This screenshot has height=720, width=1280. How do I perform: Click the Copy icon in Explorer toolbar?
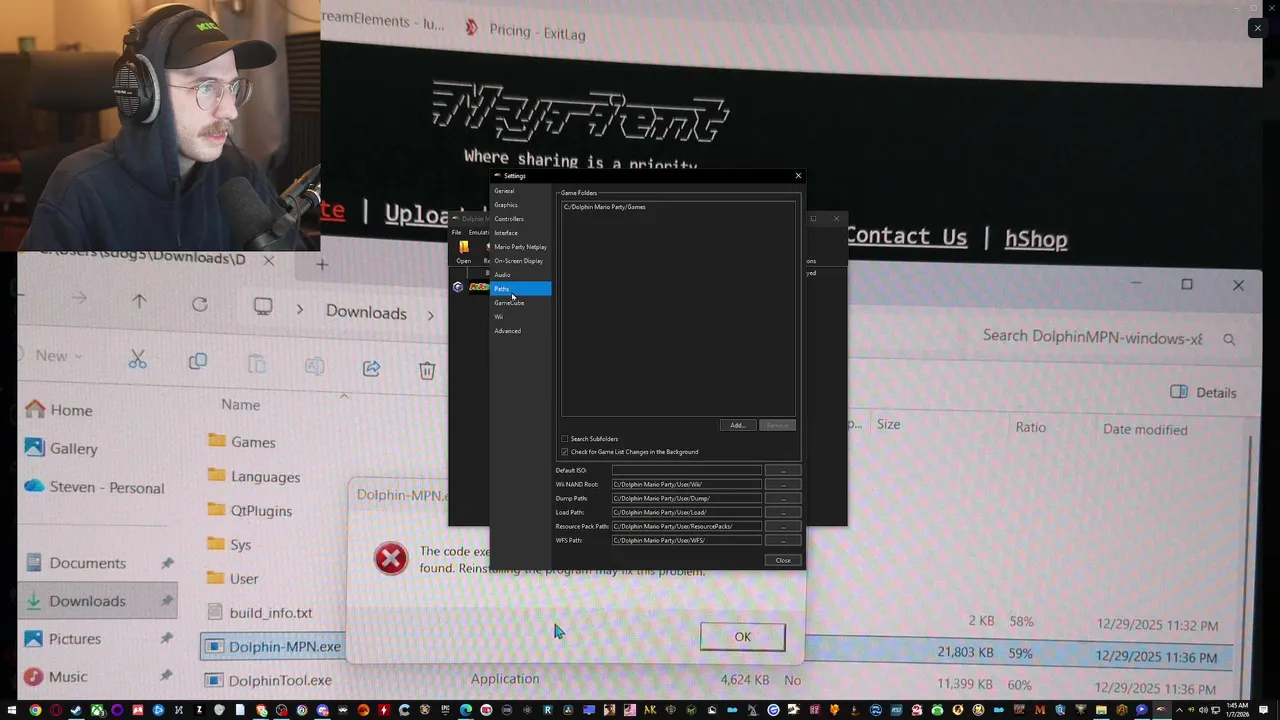click(x=198, y=362)
